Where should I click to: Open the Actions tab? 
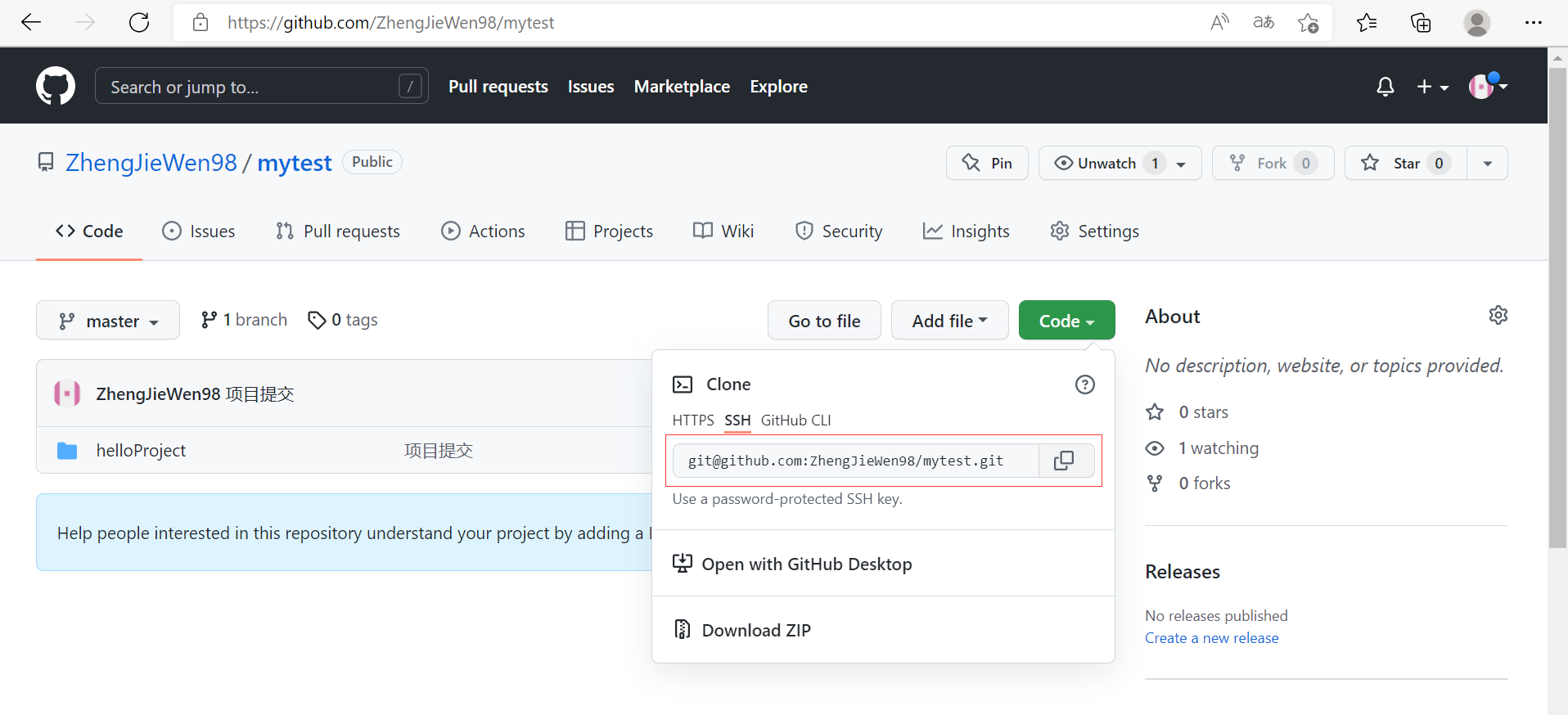(x=483, y=232)
